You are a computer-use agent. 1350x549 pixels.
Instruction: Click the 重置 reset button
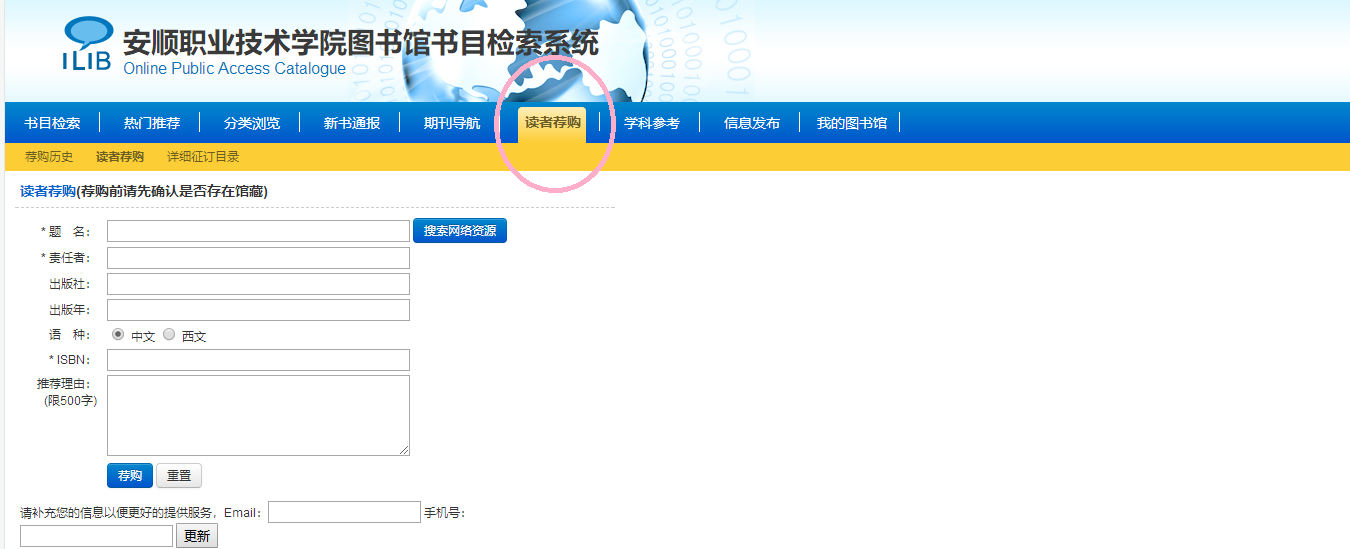[x=179, y=475]
